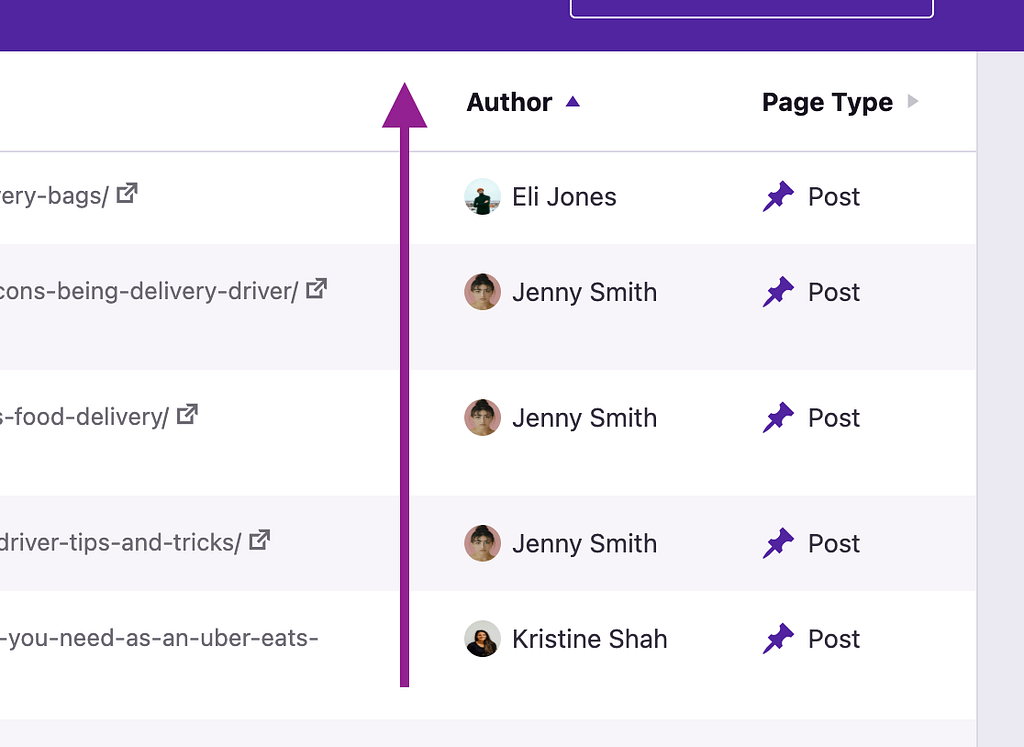Screen dimensions: 1024x747
Task: Sort by Author using the up triangle
Action: click(x=573, y=102)
